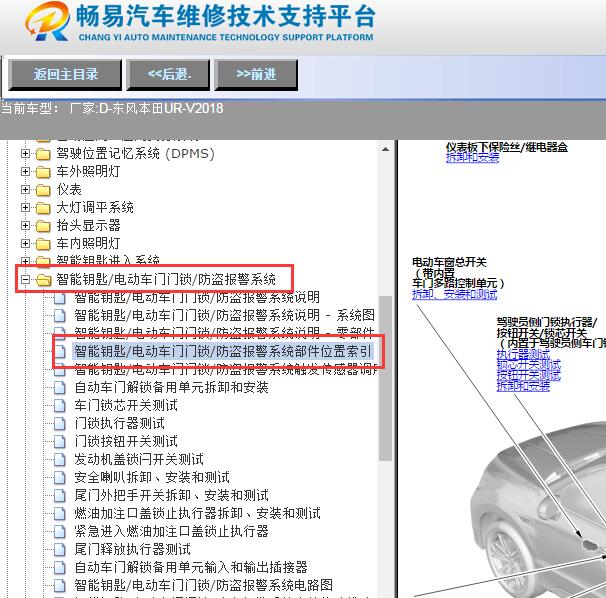This screenshot has height=598, width=606.
Task: Click the page icon of 门锁按钮开关测试
Action: (x=60, y=441)
